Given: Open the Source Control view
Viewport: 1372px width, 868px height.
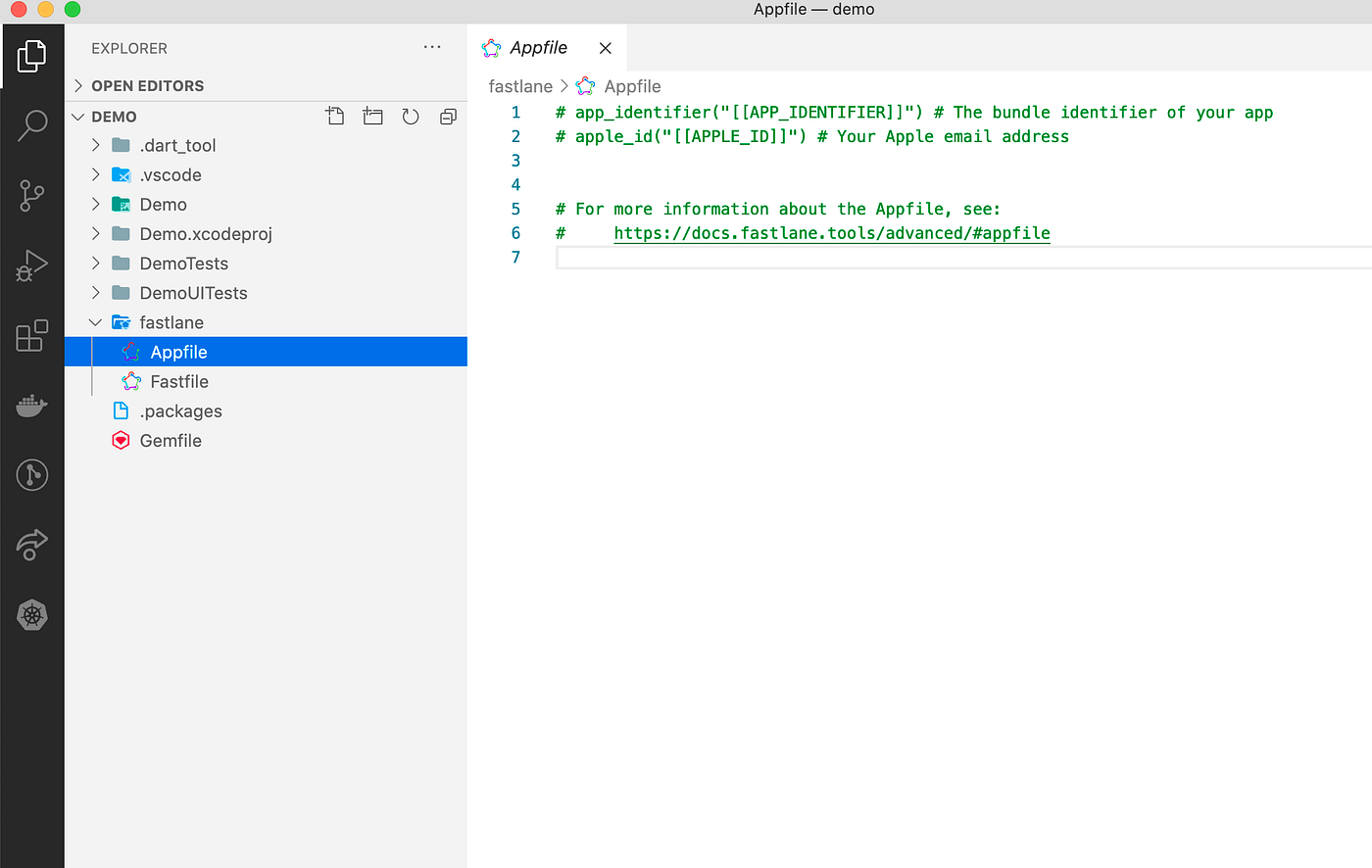Looking at the screenshot, I should click(32, 196).
